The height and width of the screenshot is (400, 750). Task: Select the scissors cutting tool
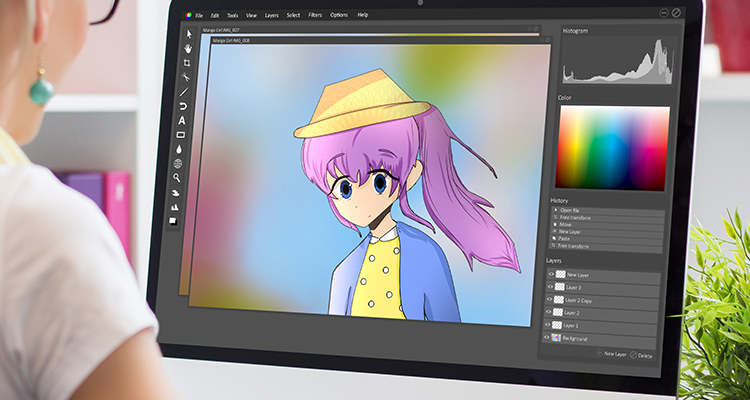coord(186,77)
